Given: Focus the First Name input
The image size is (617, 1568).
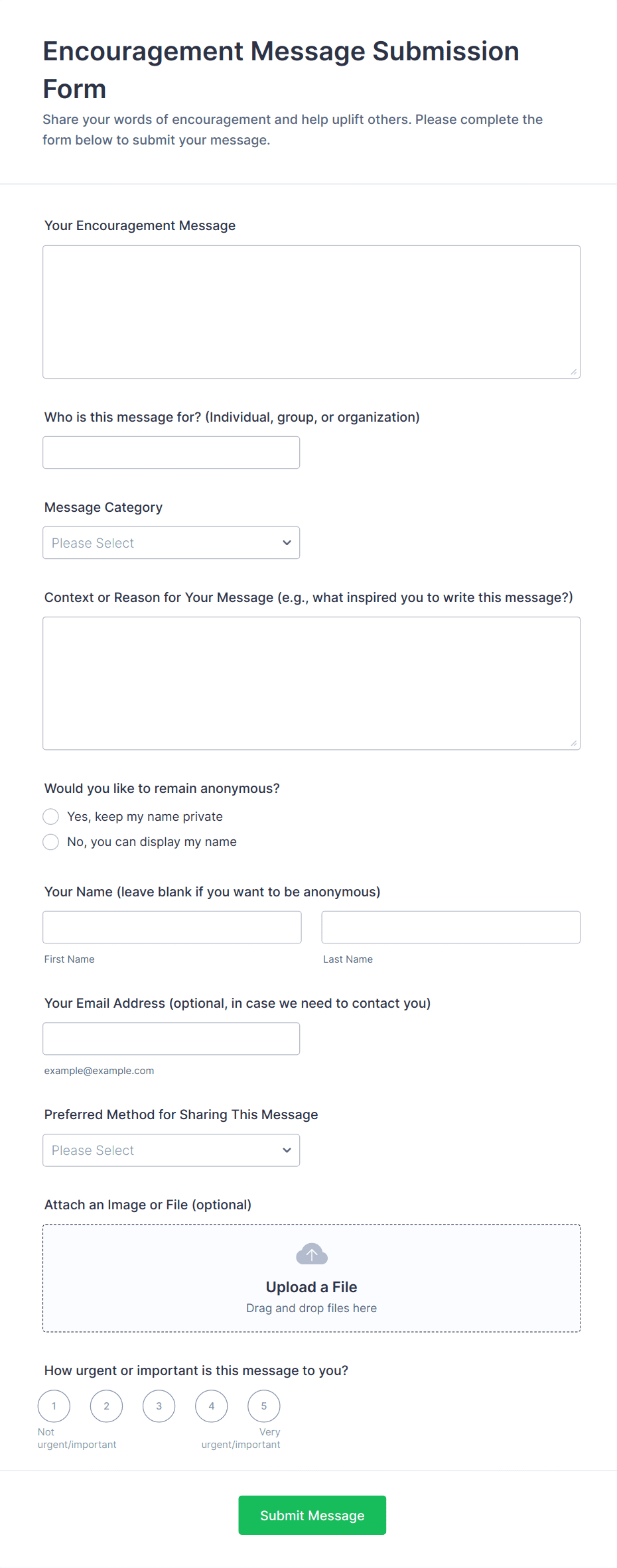Looking at the screenshot, I should click(172, 927).
